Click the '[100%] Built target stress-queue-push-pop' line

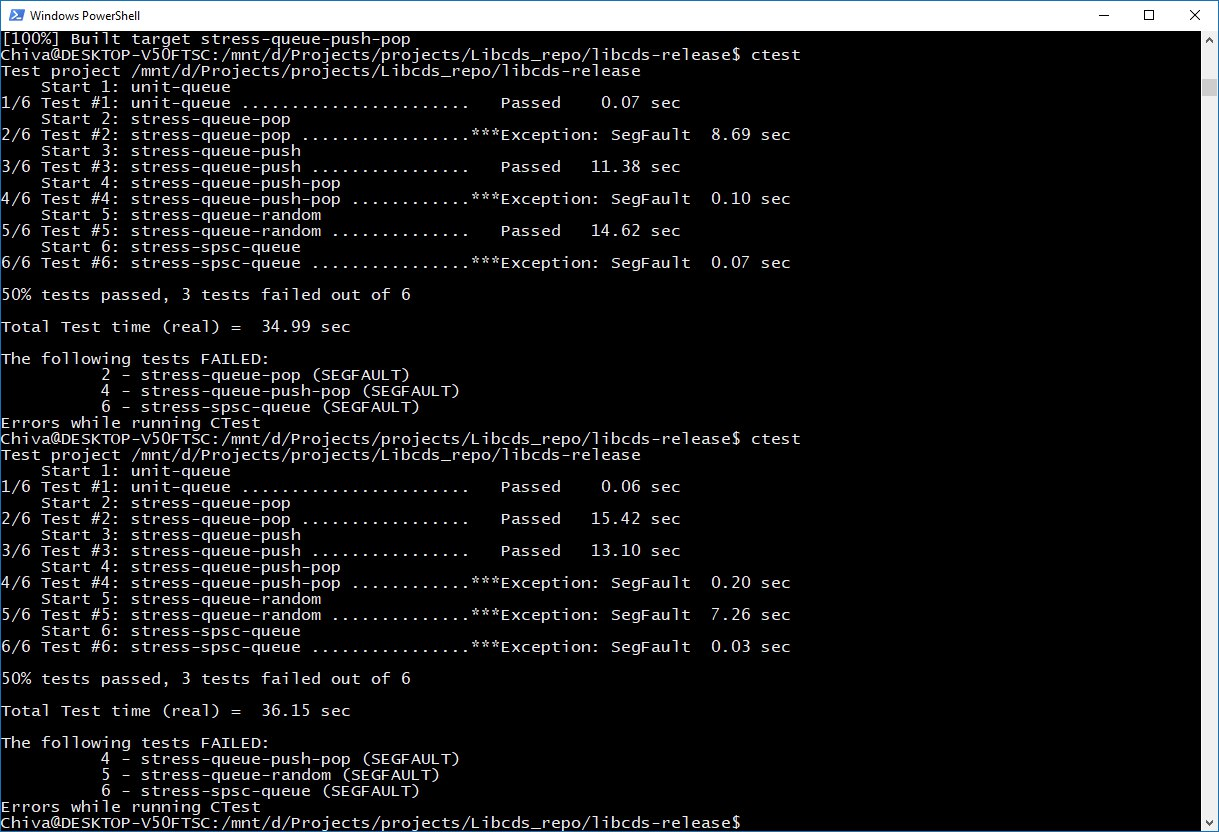click(206, 39)
